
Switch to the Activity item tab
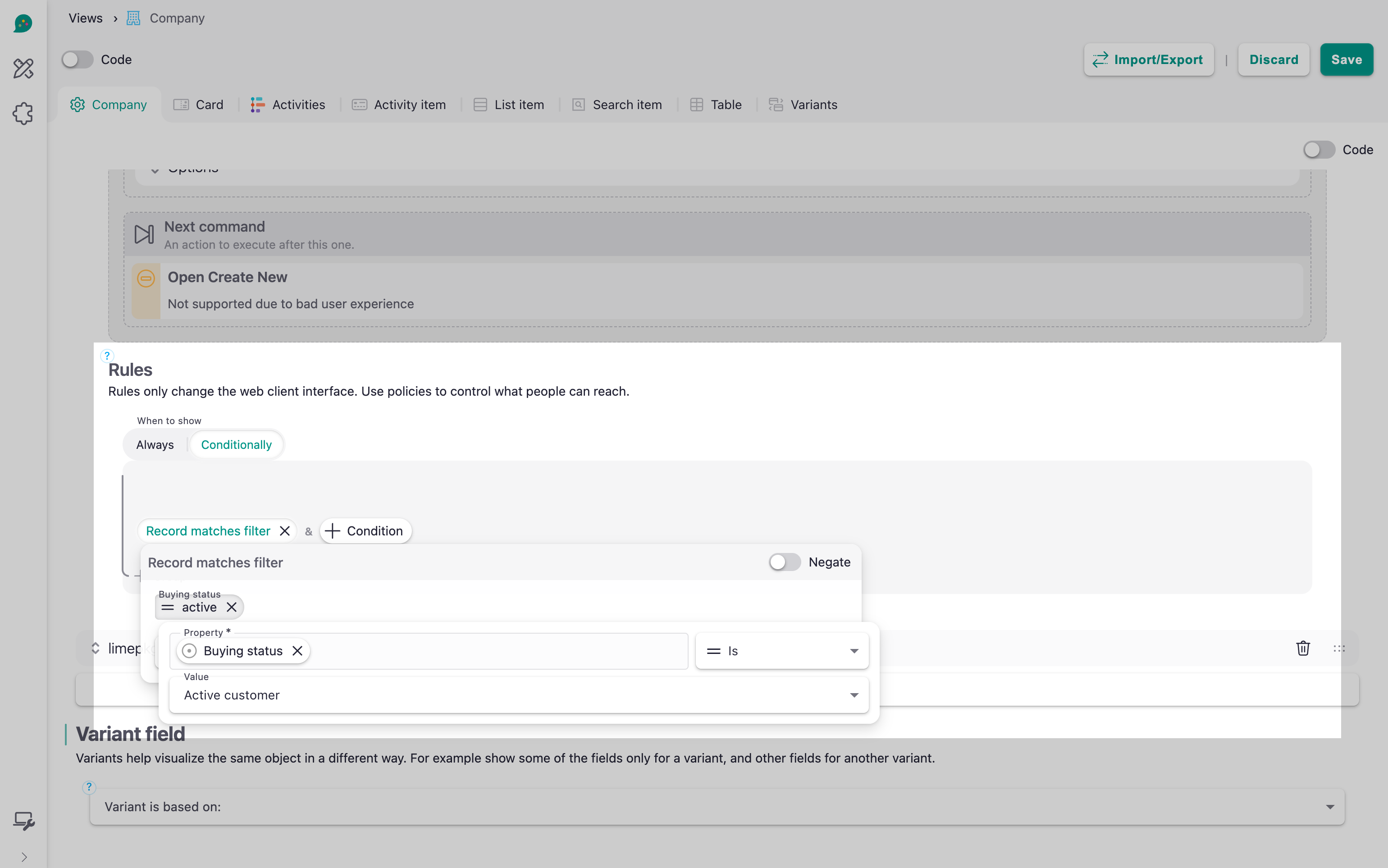(x=399, y=105)
